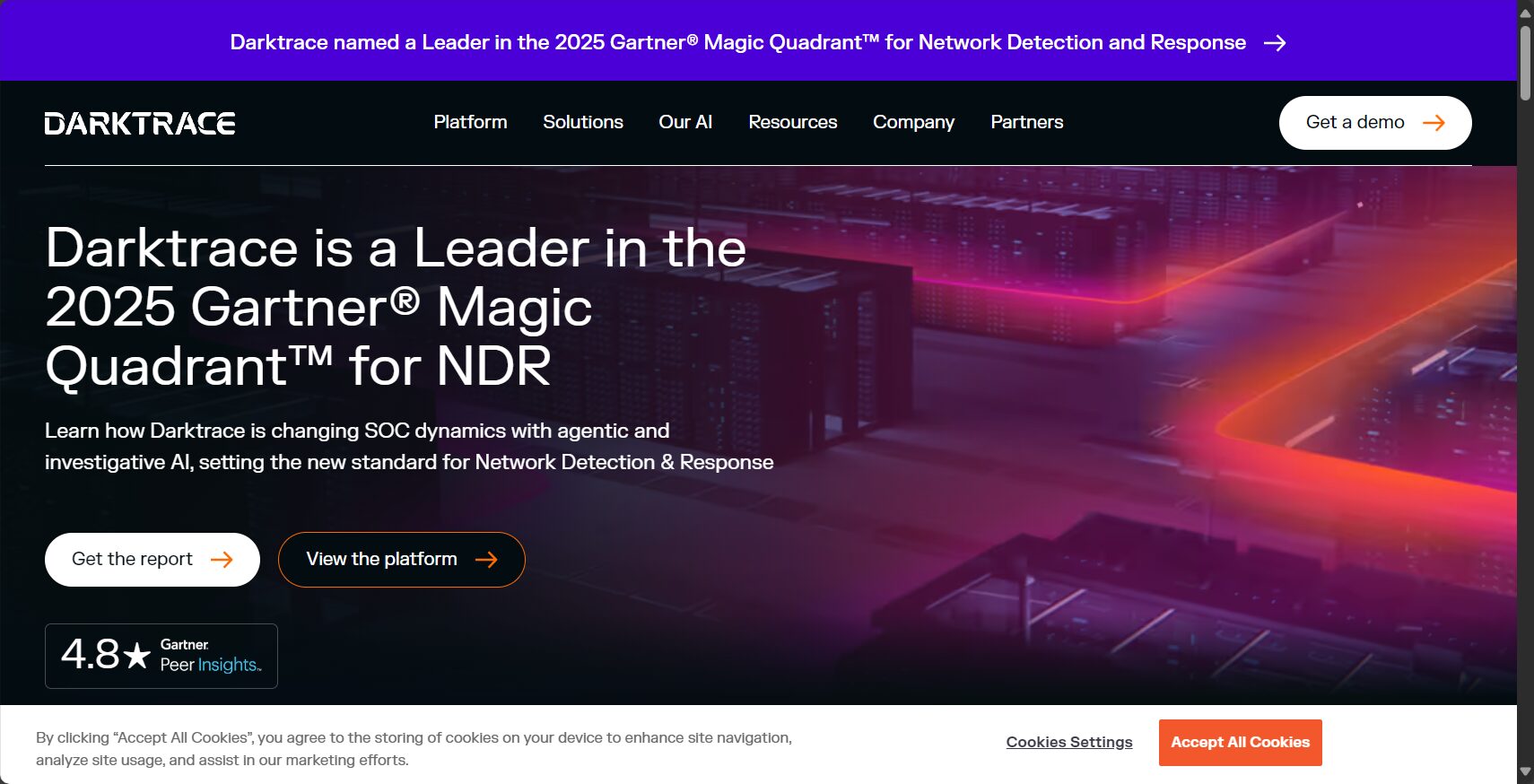Click the scrollbar up arrow
Image resolution: width=1534 pixels, height=784 pixels.
click(1525, 12)
